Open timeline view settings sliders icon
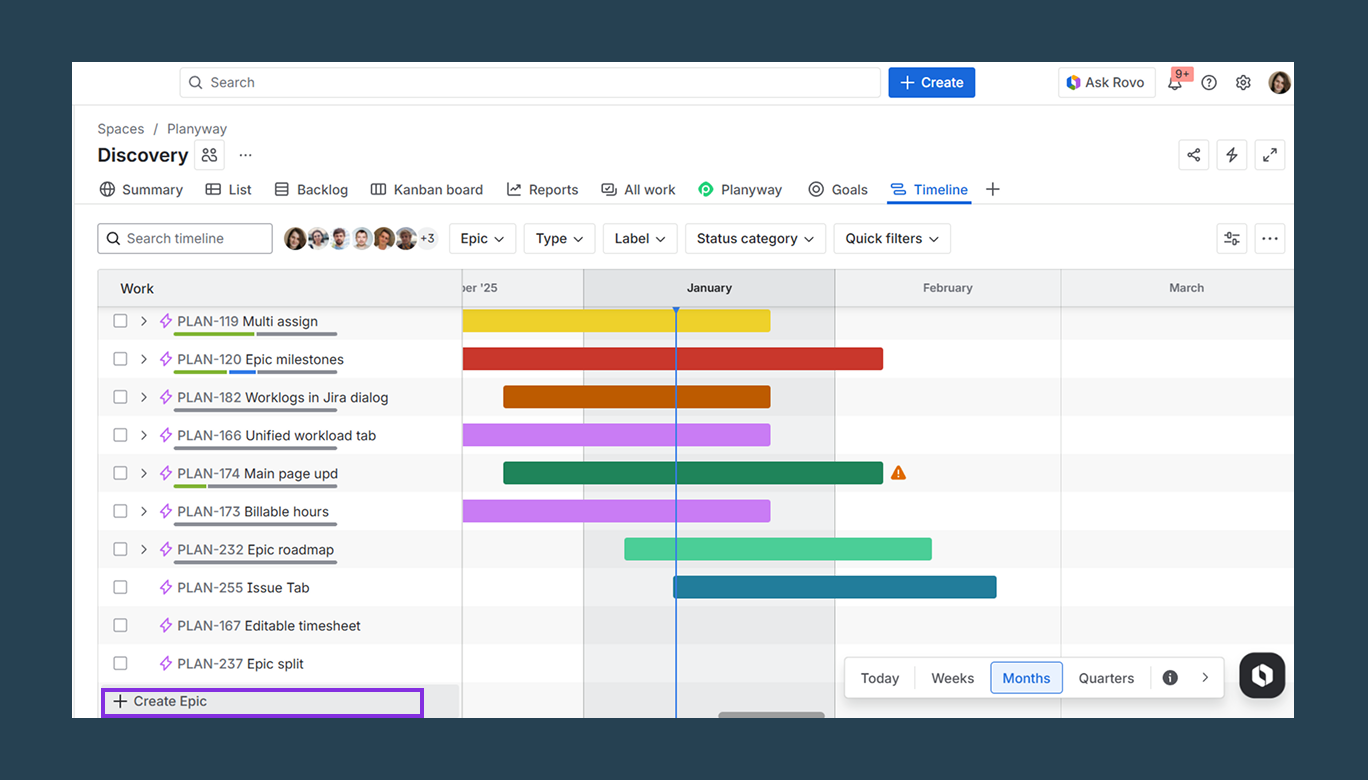Screen dimensions: 1368x780 (1232, 239)
